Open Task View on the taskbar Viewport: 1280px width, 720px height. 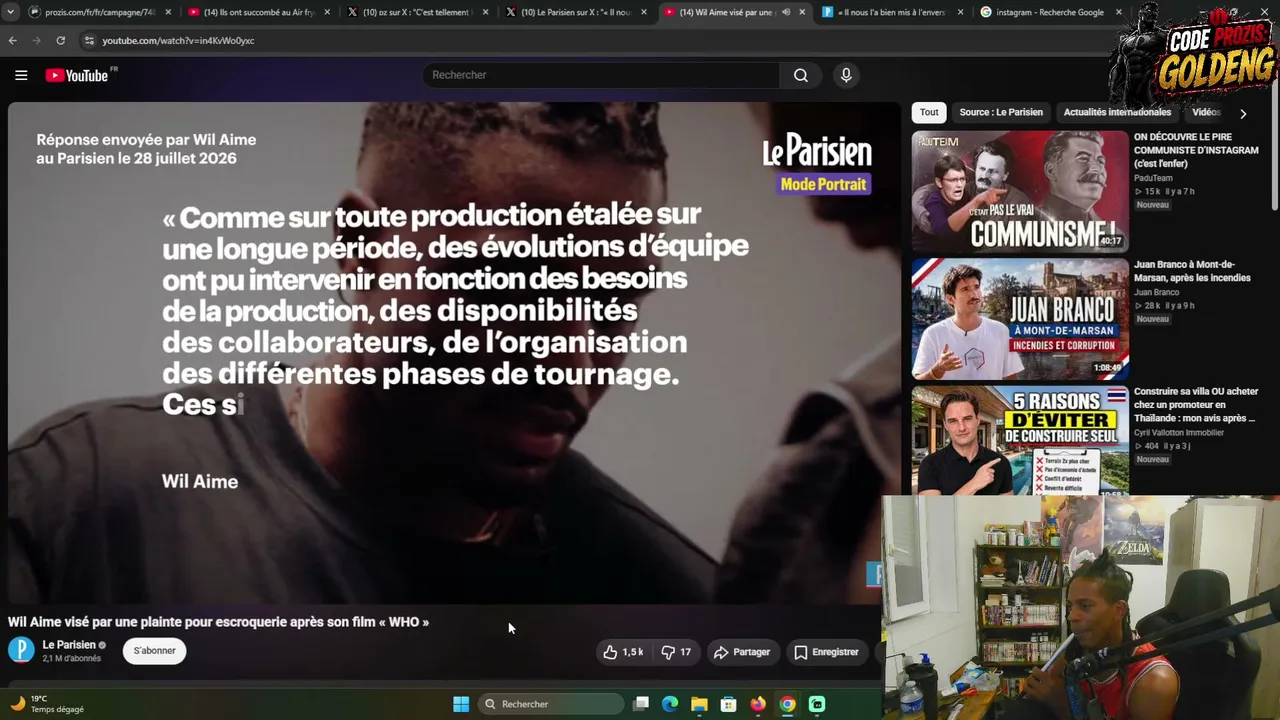click(641, 704)
